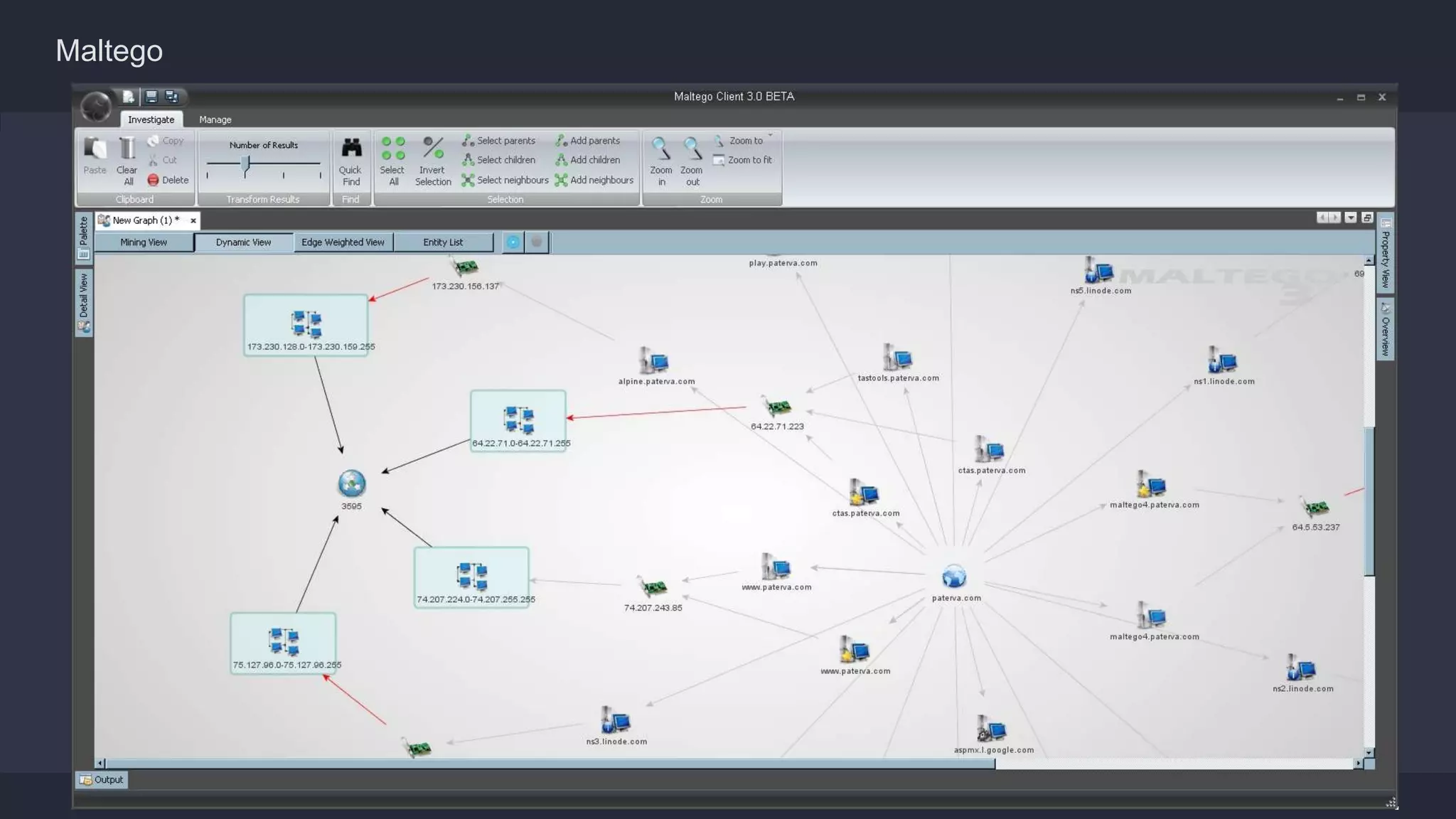1456x819 pixels.
Task: Toggle the blue circle layout button
Action: pyautogui.click(x=513, y=242)
